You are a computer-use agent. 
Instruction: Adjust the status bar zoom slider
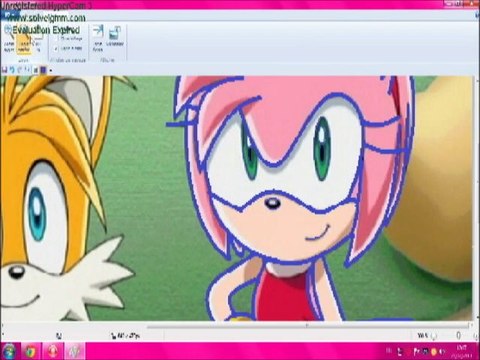pyautogui.click(x=459, y=336)
